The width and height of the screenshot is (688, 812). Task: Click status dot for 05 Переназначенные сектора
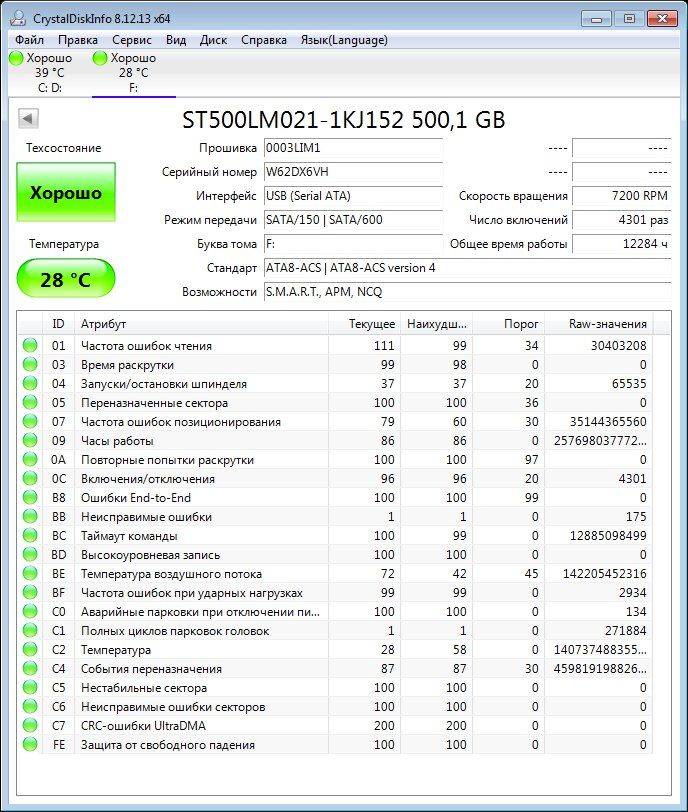click(30, 402)
